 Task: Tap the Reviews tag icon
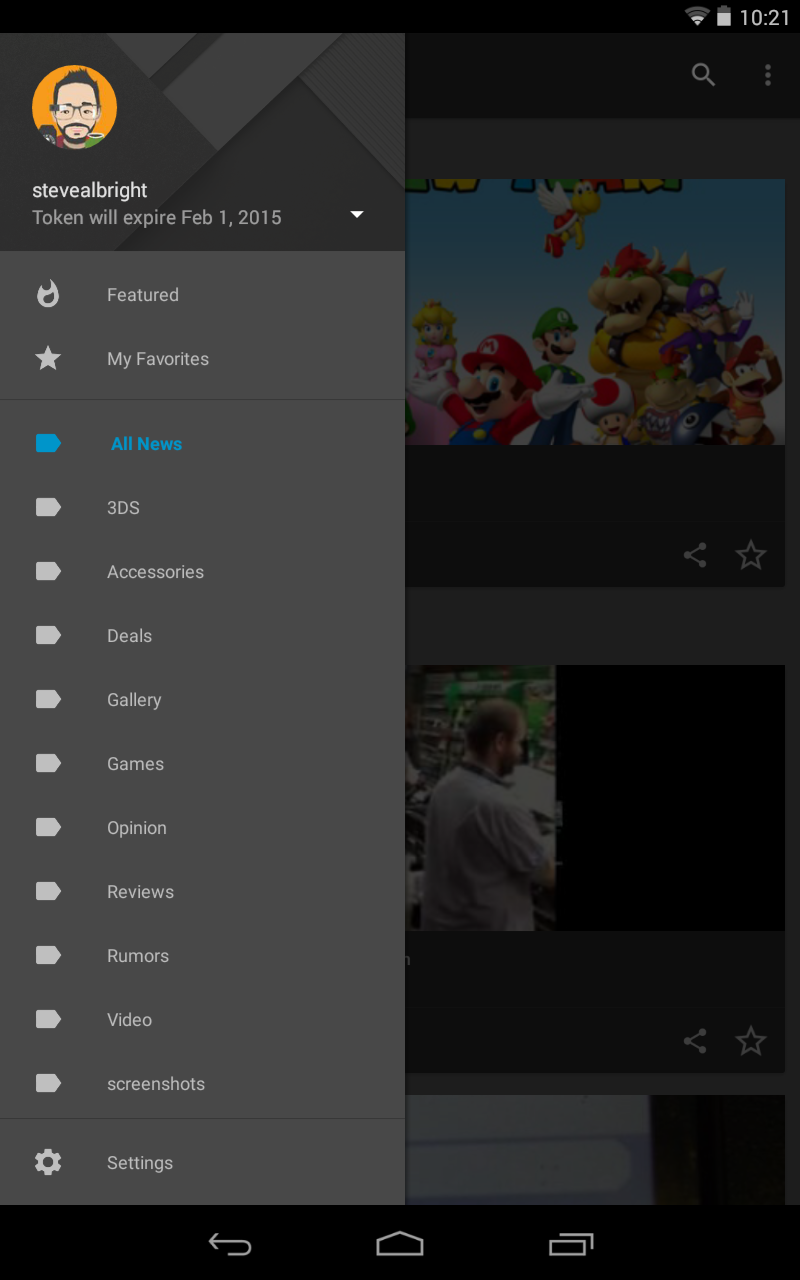pyautogui.click(x=48, y=891)
